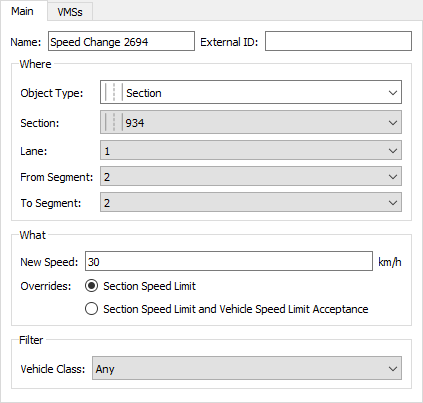Screen dimensions: 423x403
Task: Click the Name text field
Action: click(x=121, y=41)
